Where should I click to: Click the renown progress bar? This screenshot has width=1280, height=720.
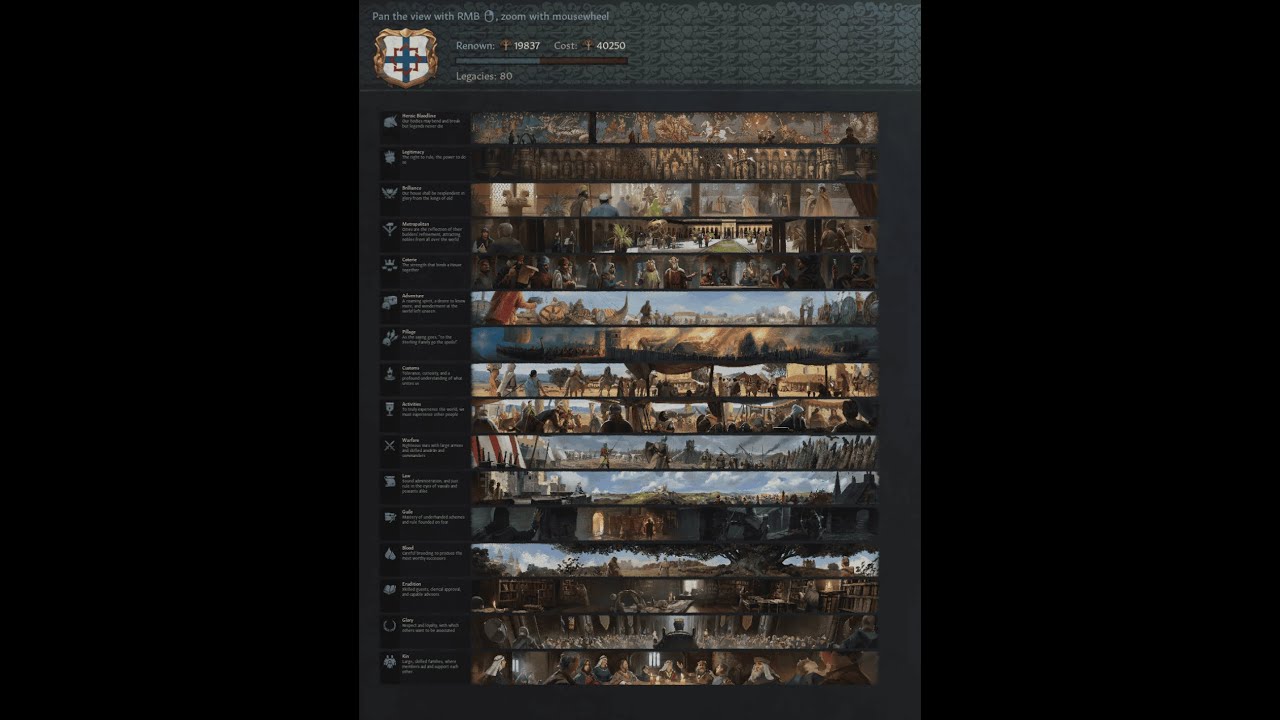pyautogui.click(x=542, y=61)
